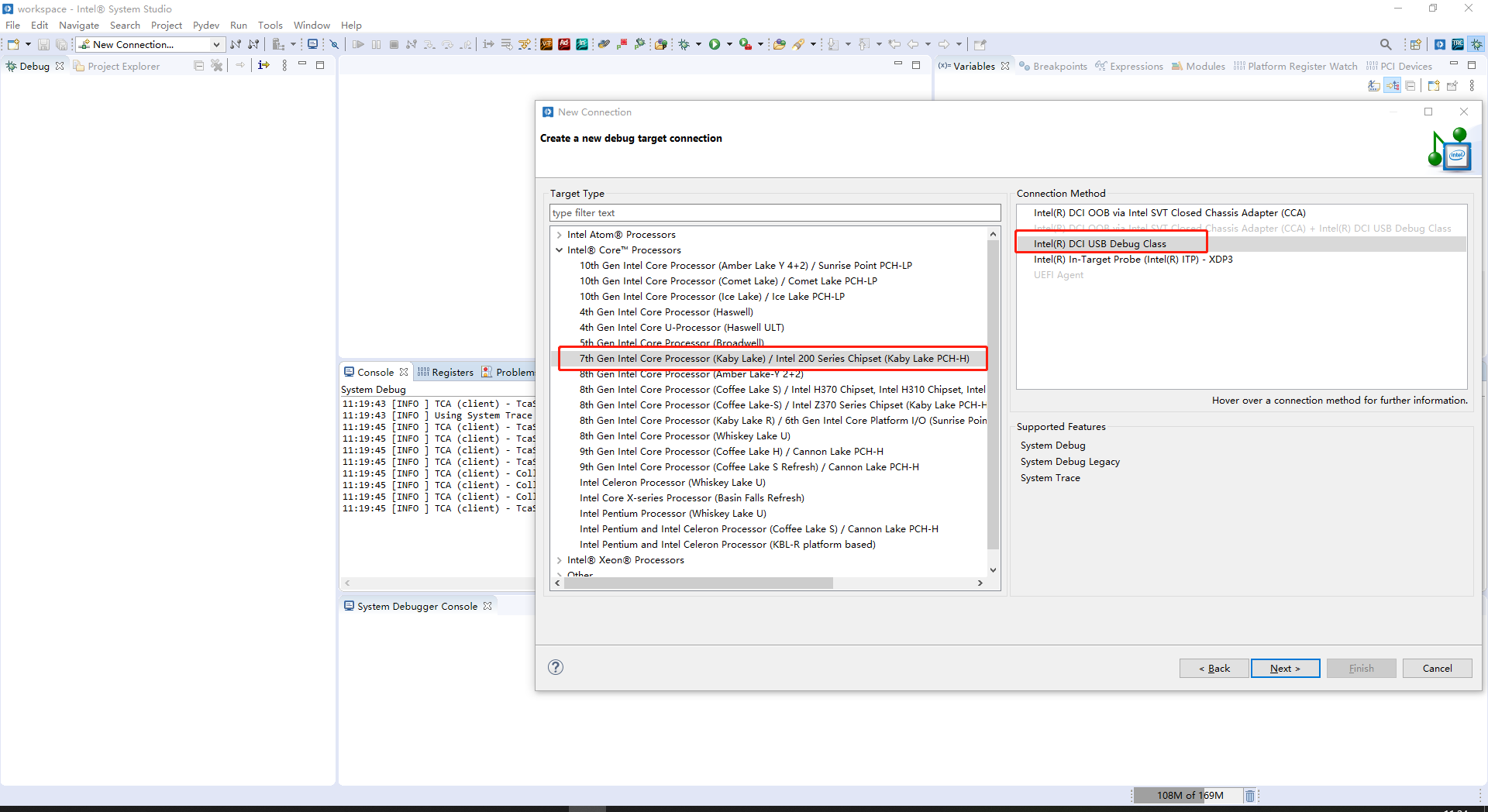
Task: Open the Pydev menu
Action: click(x=205, y=25)
